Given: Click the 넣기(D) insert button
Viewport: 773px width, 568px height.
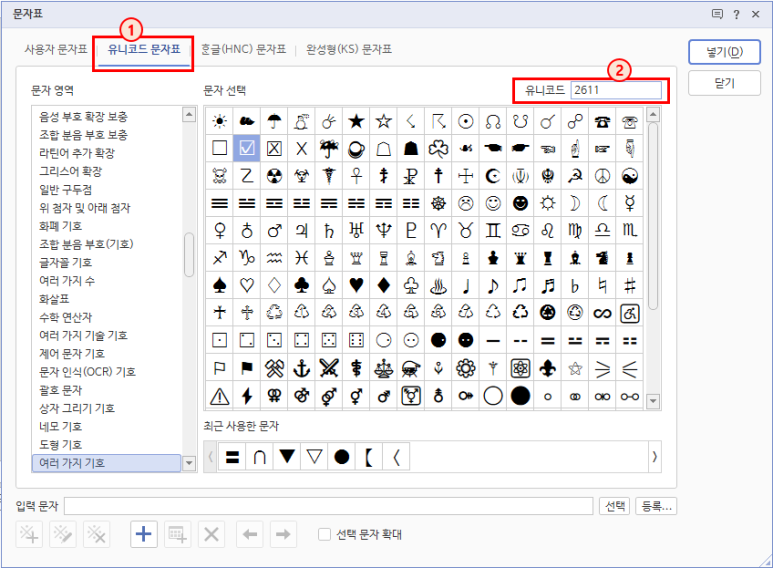Looking at the screenshot, I should click(x=724, y=52).
